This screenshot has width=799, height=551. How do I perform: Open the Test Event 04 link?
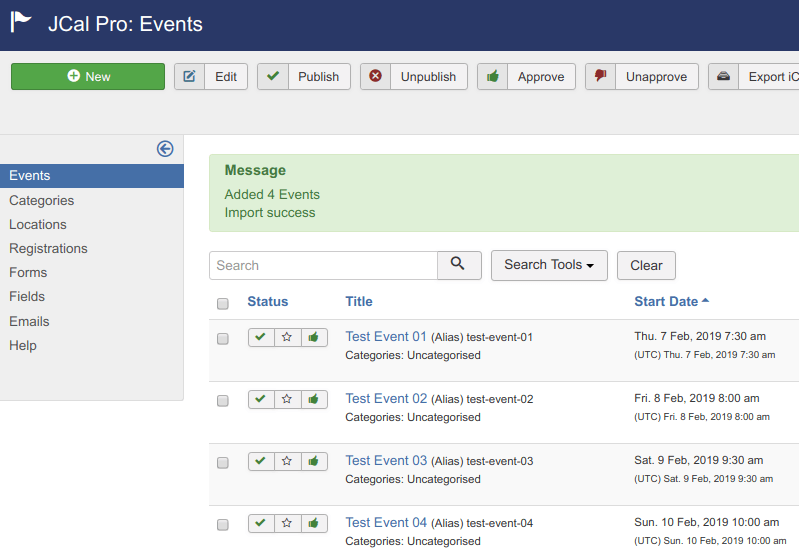[x=386, y=522]
